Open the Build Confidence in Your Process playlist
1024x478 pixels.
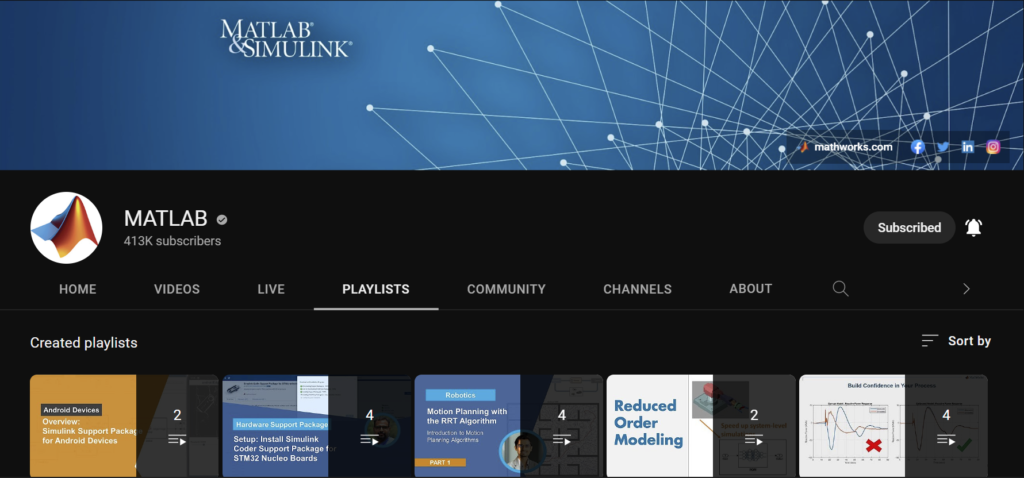tap(893, 426)
